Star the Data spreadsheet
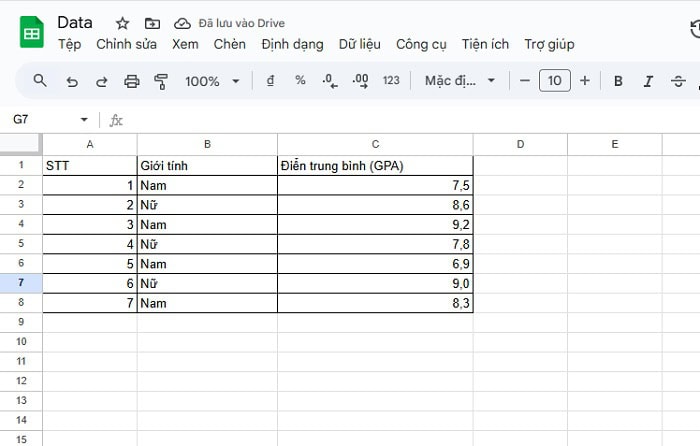This screenshot has height=446, width=700. (x=122, y=23)
